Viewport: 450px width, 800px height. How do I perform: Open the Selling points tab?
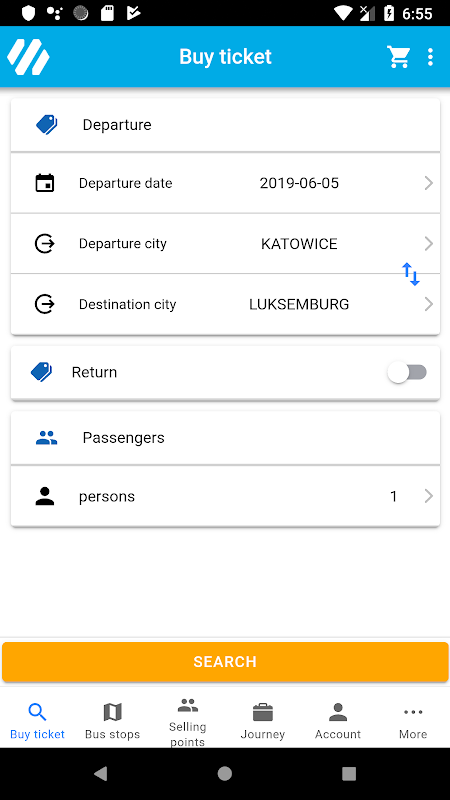click(188, 721)
